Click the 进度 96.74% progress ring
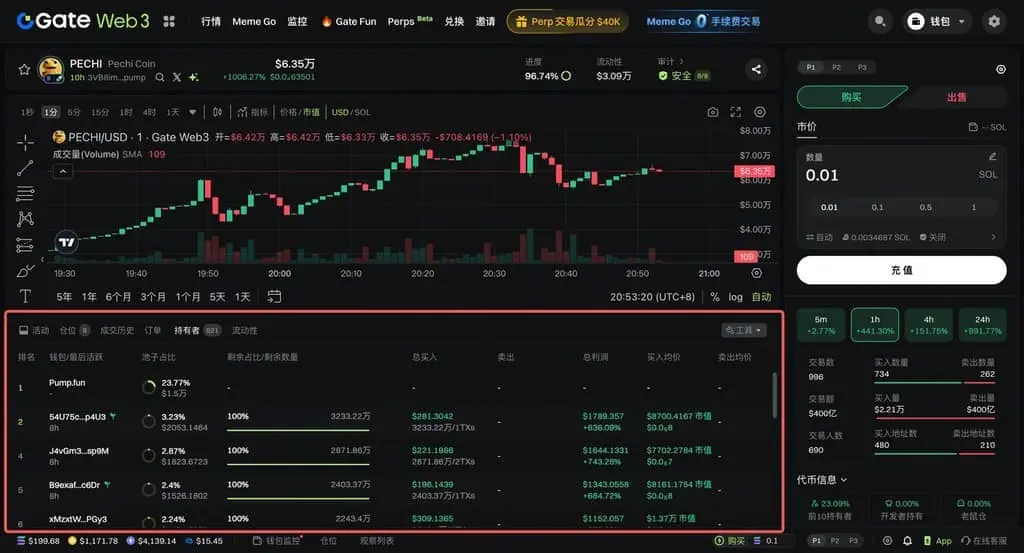 566,76
